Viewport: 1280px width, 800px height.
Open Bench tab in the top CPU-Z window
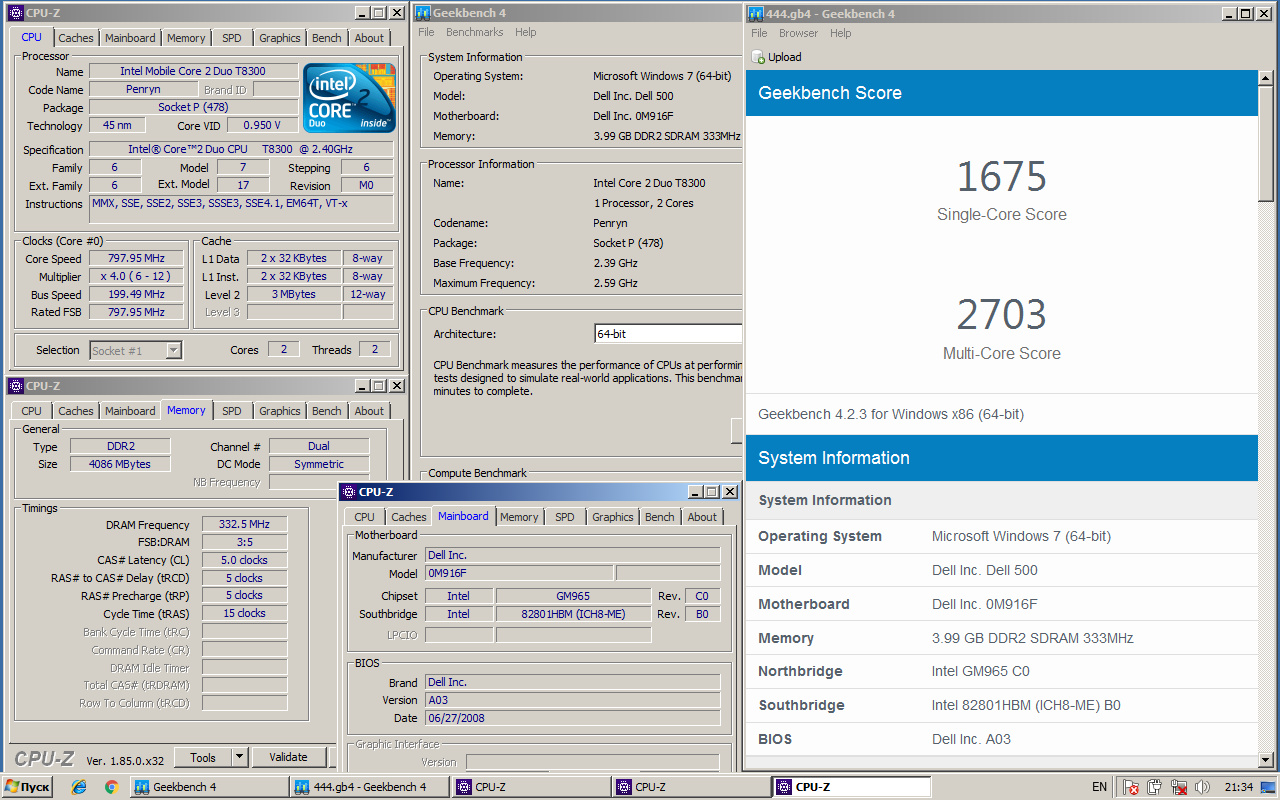[x=327, y=38]
